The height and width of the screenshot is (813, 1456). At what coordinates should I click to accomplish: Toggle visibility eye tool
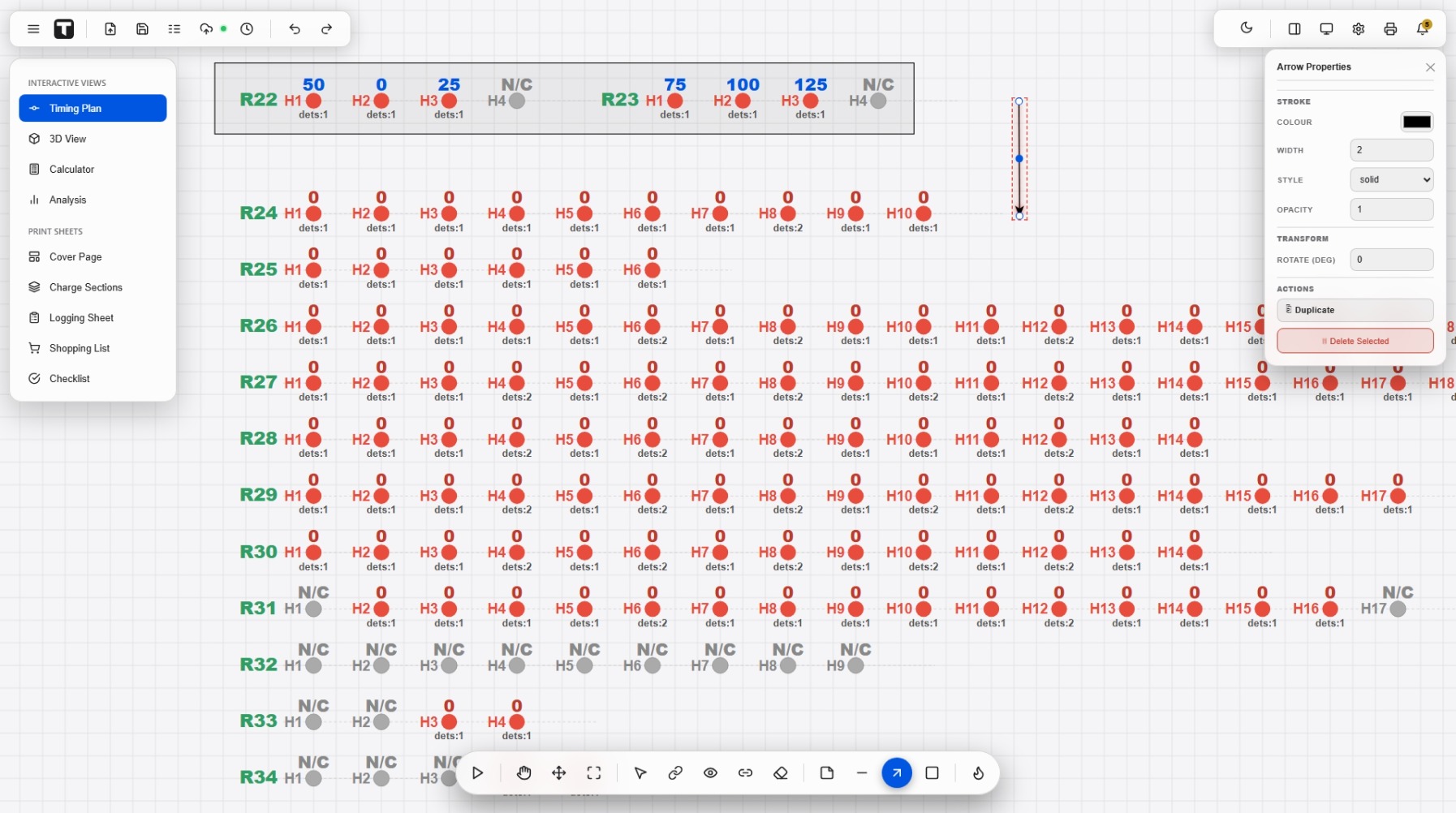point(710,773)
